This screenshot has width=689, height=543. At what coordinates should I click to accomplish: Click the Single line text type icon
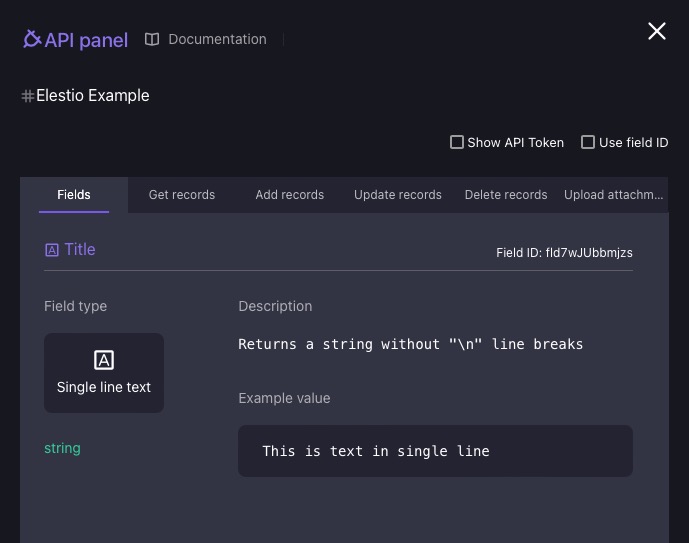point(104,360)
